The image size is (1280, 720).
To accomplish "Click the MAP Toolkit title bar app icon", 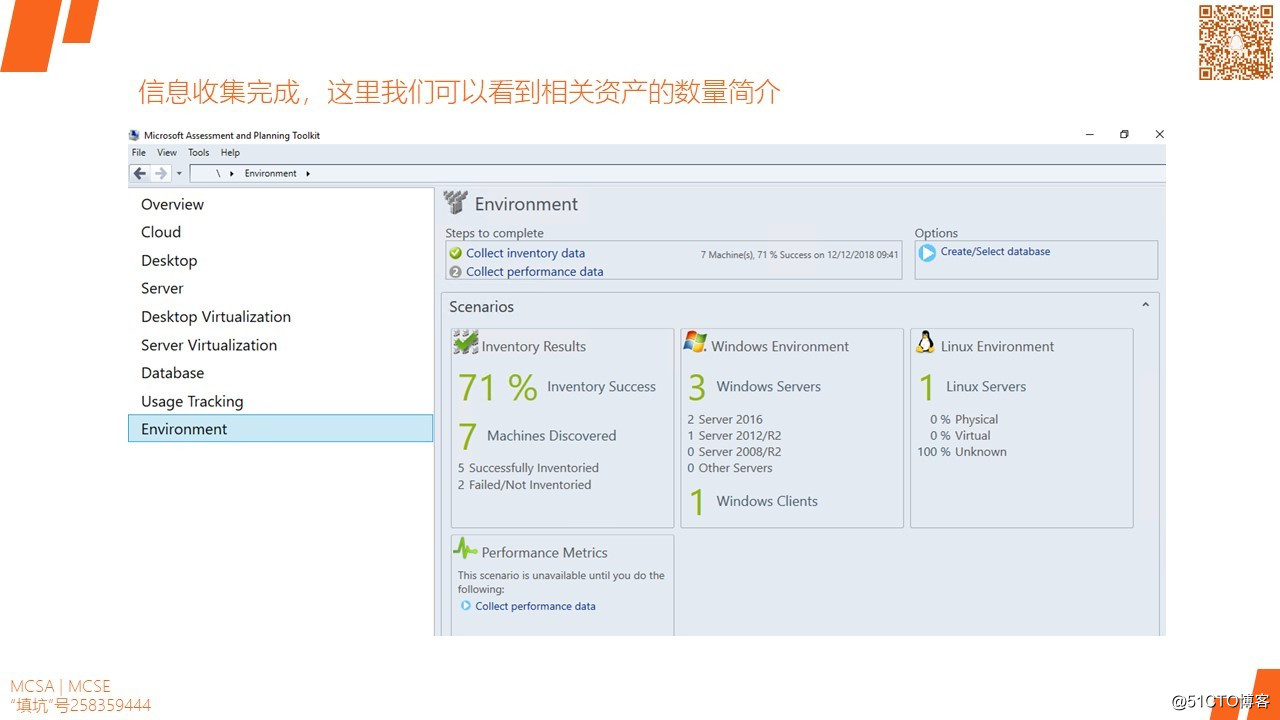I will click(135, 135).
